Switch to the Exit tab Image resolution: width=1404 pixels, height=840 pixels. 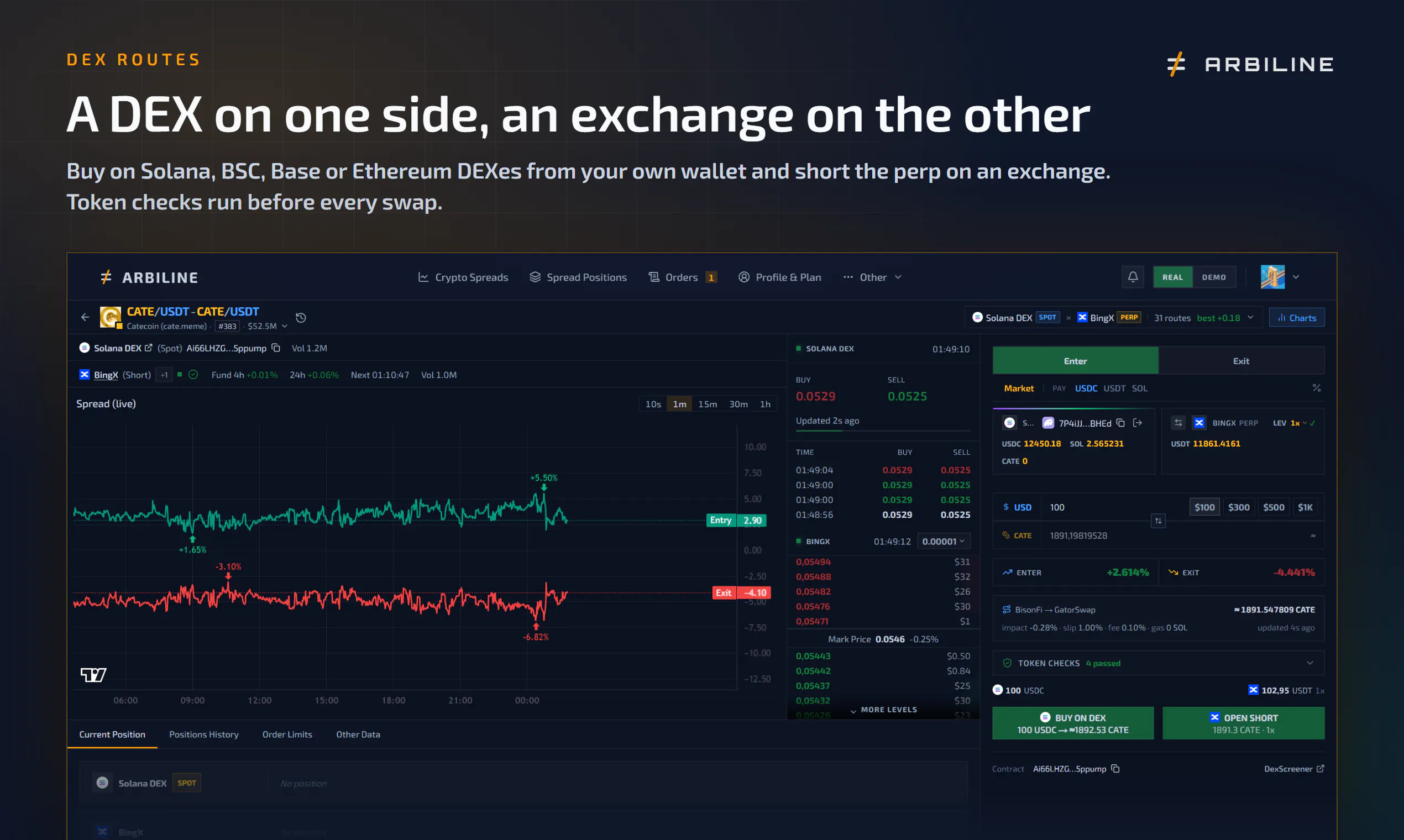click(1241, 360)
